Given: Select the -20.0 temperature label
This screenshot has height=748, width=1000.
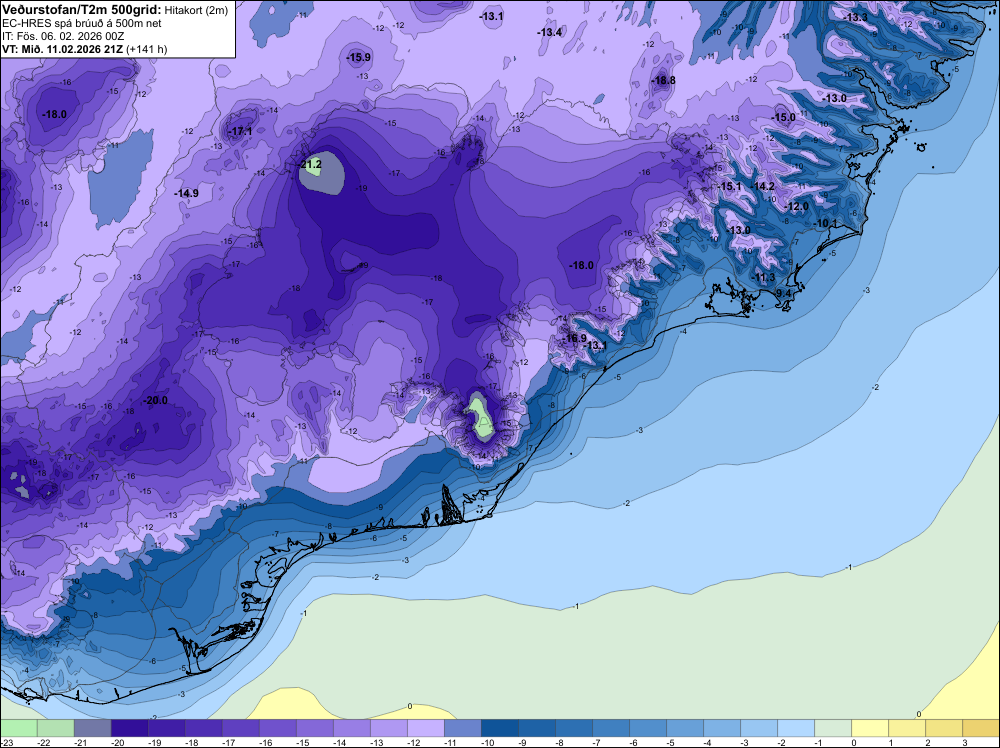Looking at the screenshot, I should pyautogui.click(x=156, y=400).
